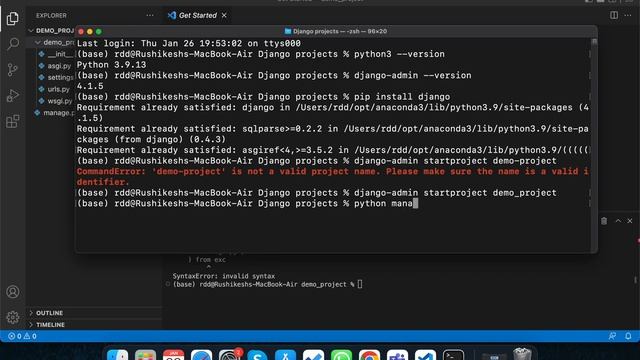Image resolution: width=640 pixels, height=360 pixels.
Task: Click the '4.1.5' Django version output
Action: point(90,86)
